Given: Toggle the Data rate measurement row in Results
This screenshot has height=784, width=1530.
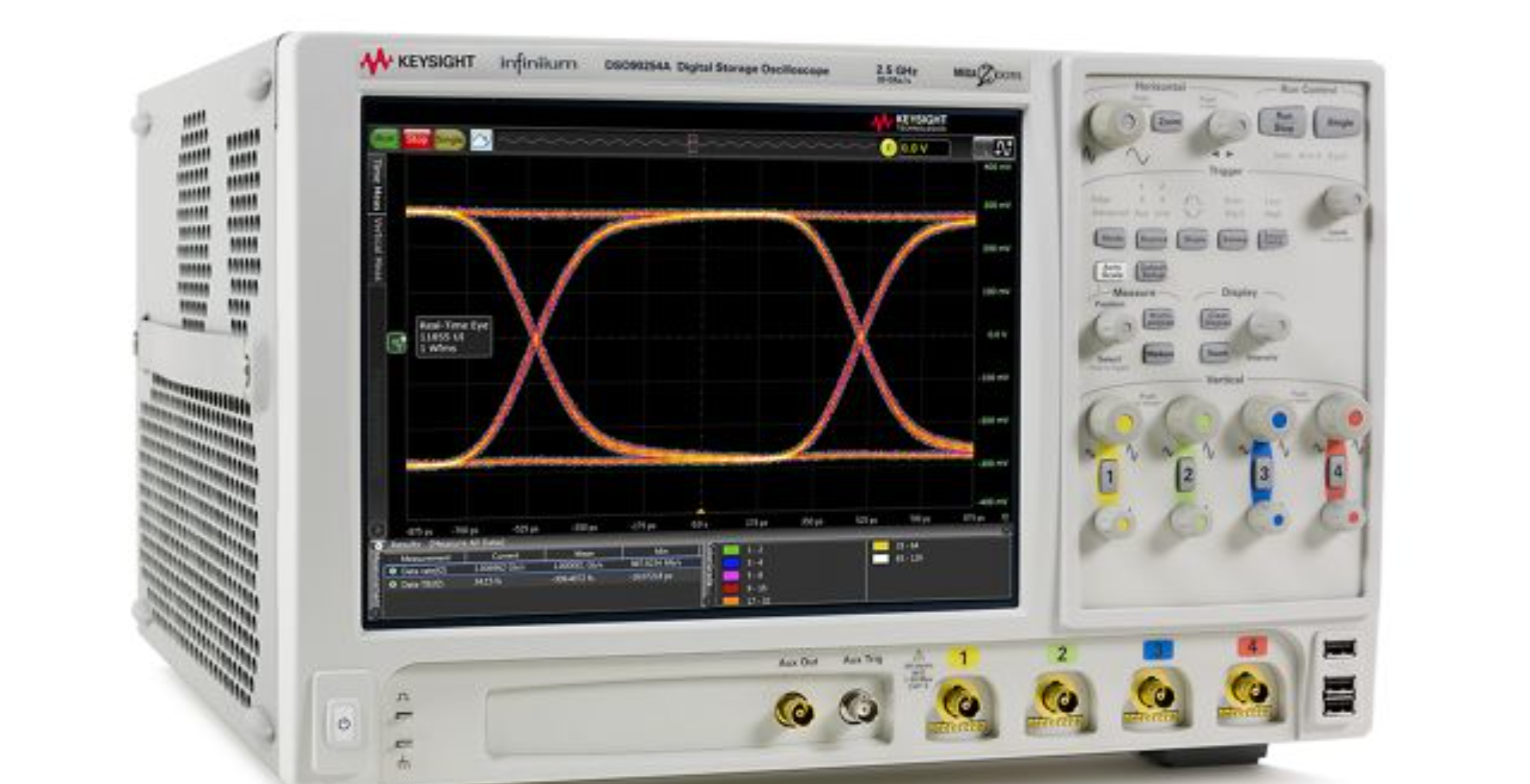Looking at the screenshot, I should [414, 570].
